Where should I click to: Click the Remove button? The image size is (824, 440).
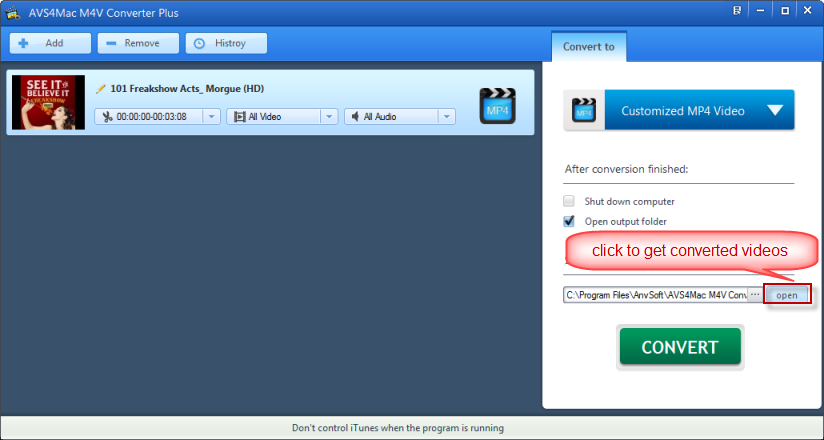point(138,43)
